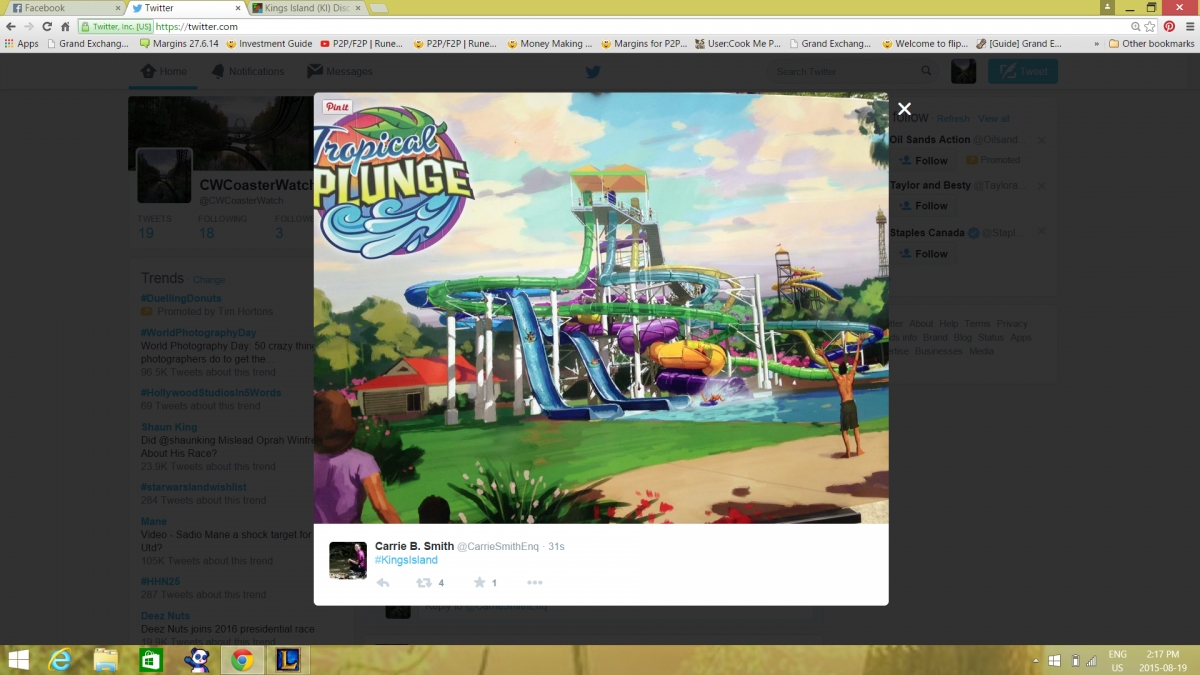Click the Pinterest extension icon

[x=1169, y=27]
